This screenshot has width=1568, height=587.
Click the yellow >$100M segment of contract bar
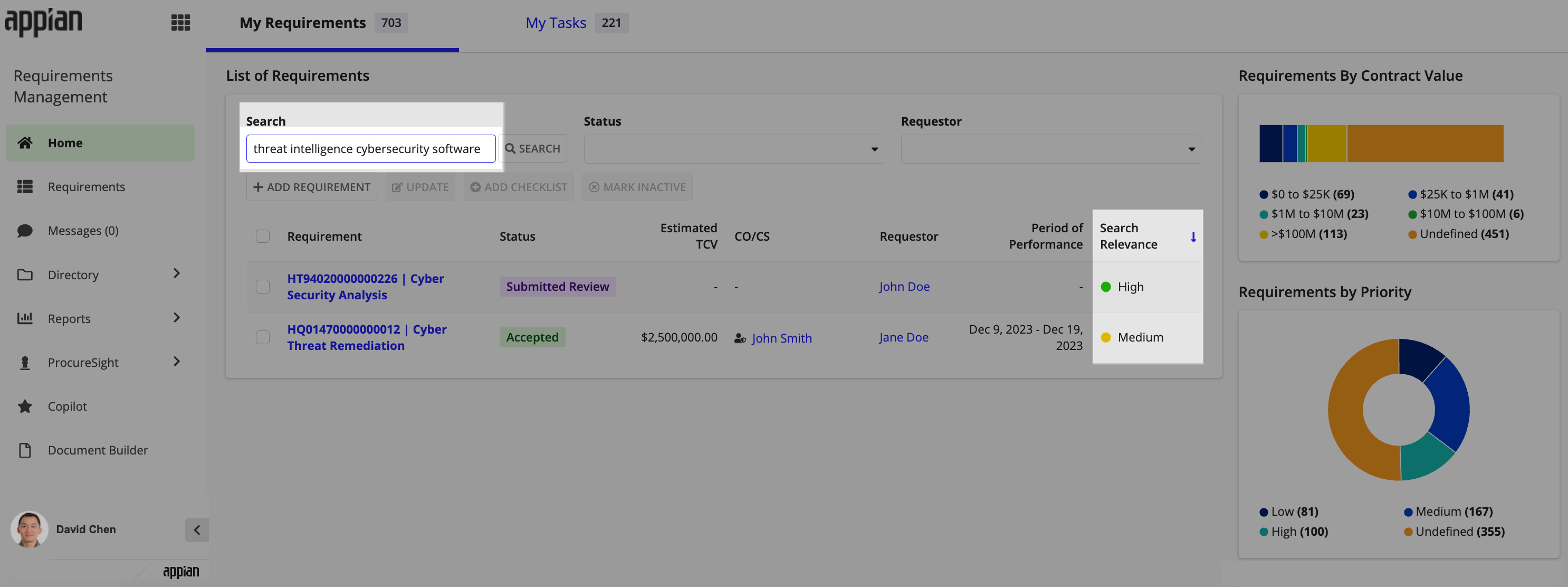pyautogui.click(x=1327, y=144)
